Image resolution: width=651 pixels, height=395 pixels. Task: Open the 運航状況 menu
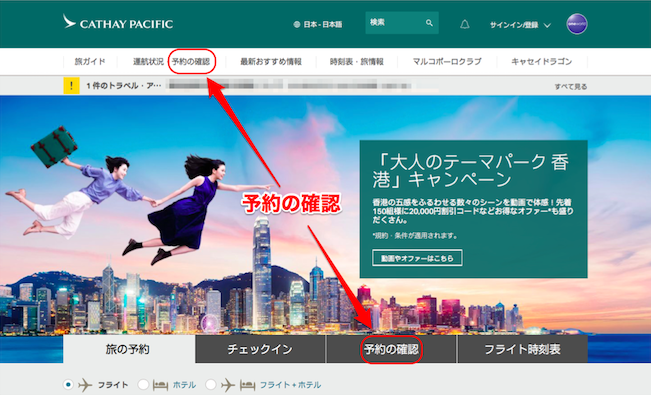pyautogui.click(x=148, y=61)
